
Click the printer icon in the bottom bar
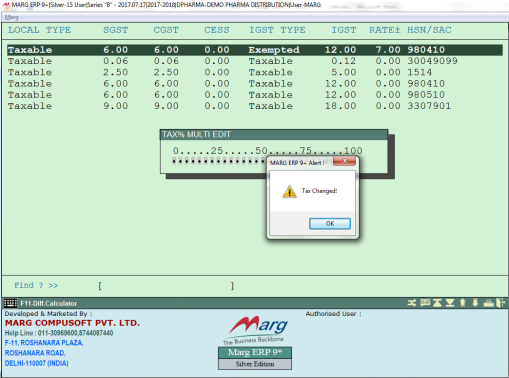[x=489, y=303]
